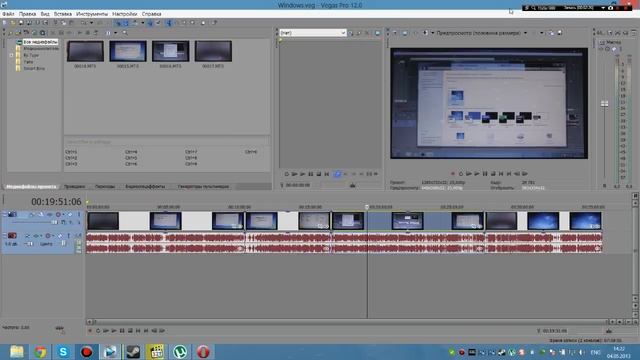This screenshot has width=640, height=360.
Task: Click the Open project toolbar icon
Action: click(x=13, y=23)
